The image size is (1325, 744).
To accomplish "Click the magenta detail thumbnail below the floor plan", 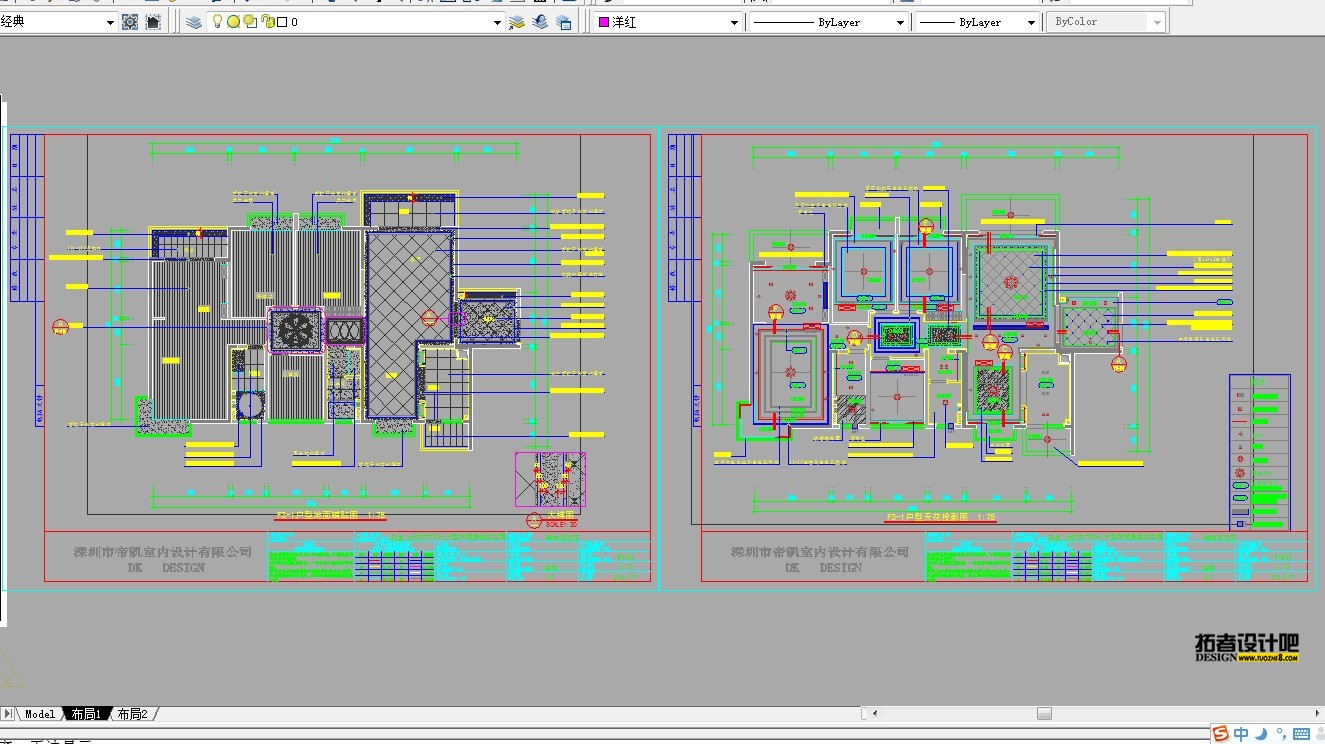I will point(550,480).
